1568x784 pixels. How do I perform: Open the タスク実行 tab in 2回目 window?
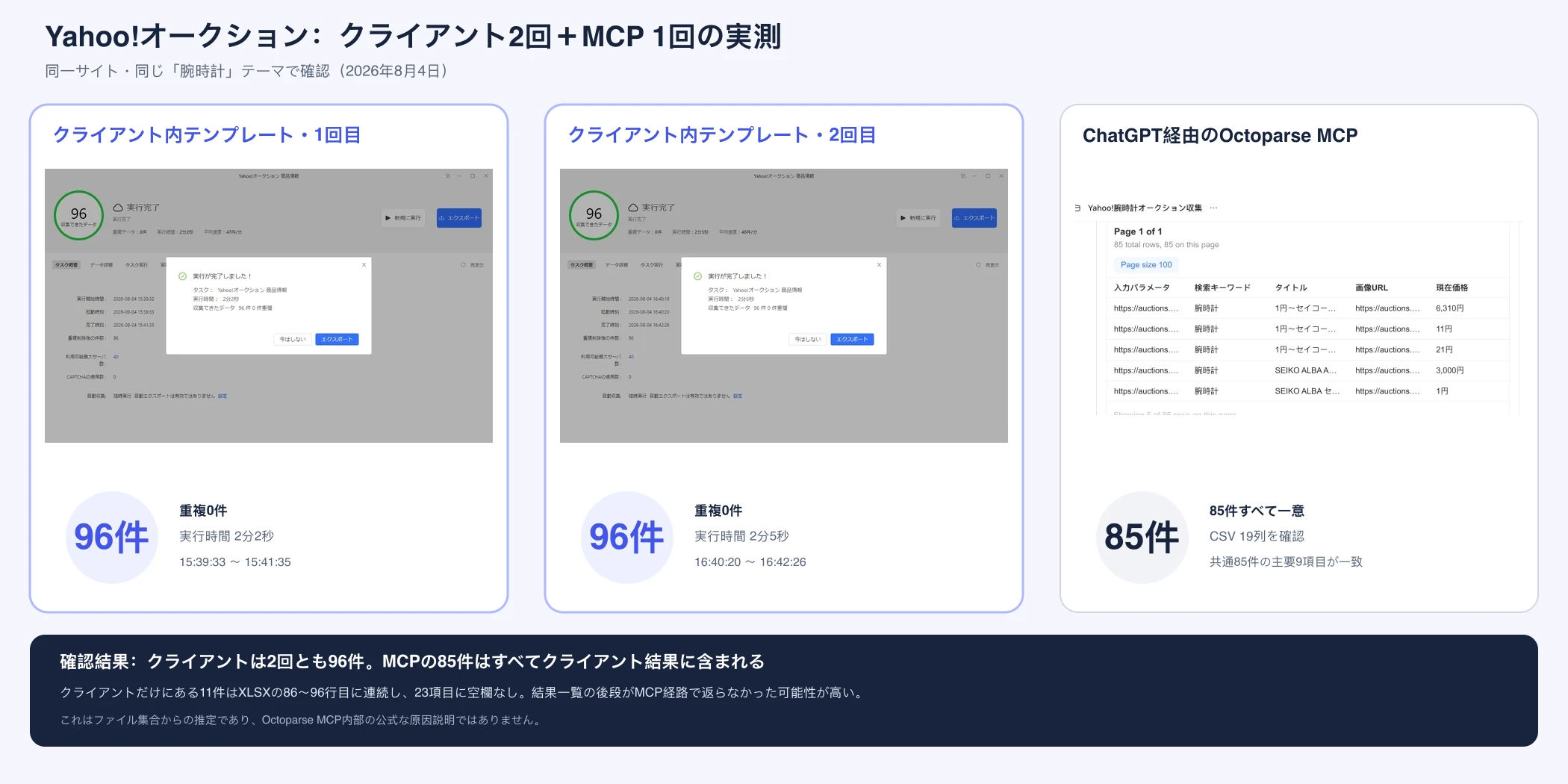coord(651,265)
